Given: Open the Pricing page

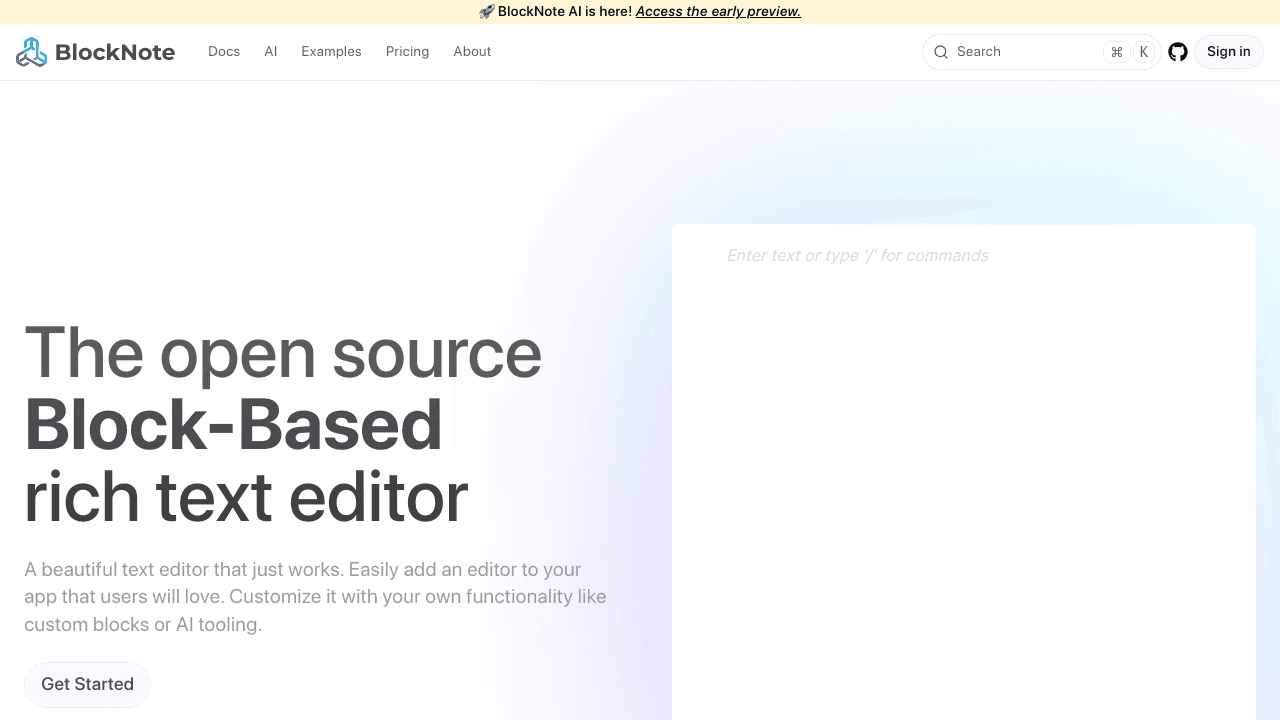Looking at the screenshot, I should tap(407, 51).
